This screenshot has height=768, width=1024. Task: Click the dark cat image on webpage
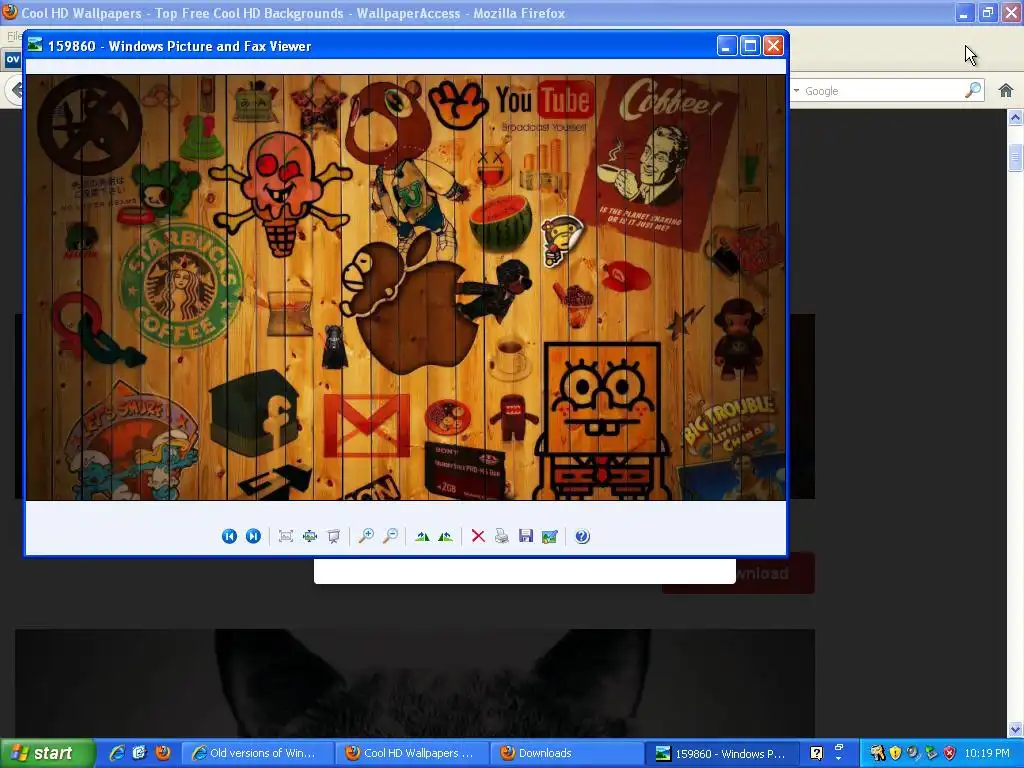(415, 683)
